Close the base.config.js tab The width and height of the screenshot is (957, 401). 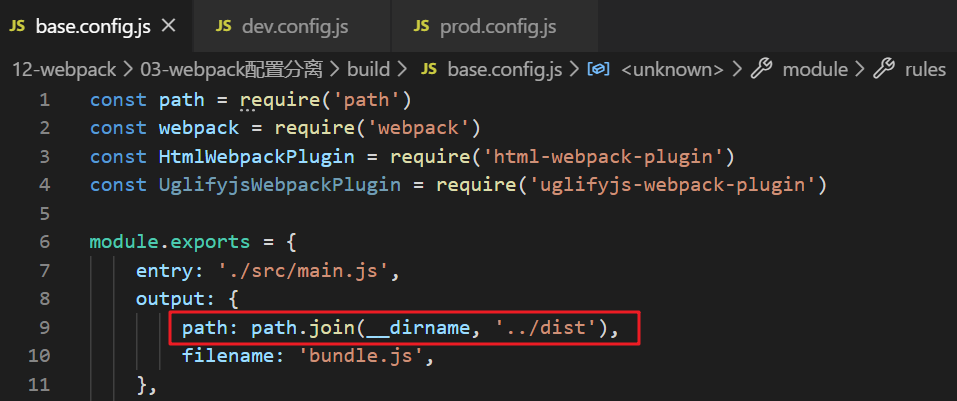pos(169,26)
